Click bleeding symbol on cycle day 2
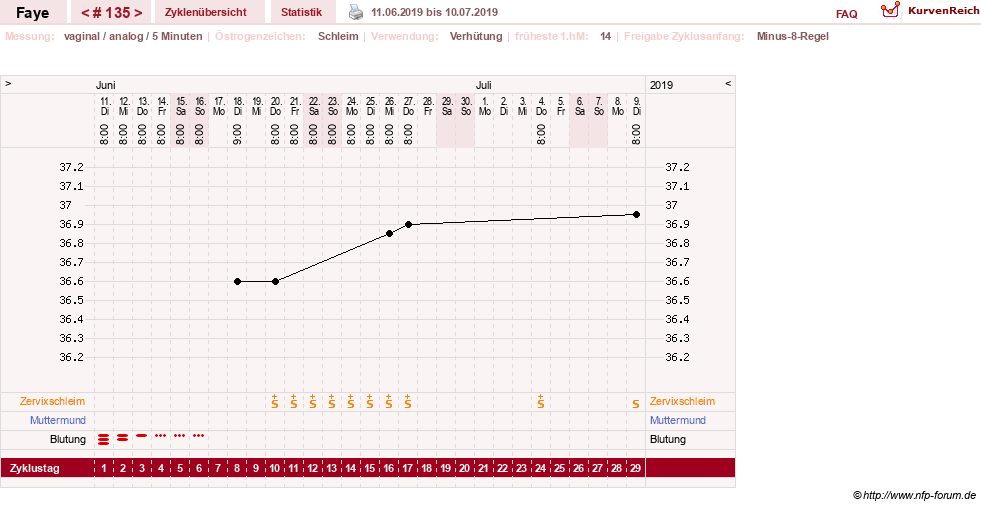The height and width of the screenshot is (507, 981). 123,438
